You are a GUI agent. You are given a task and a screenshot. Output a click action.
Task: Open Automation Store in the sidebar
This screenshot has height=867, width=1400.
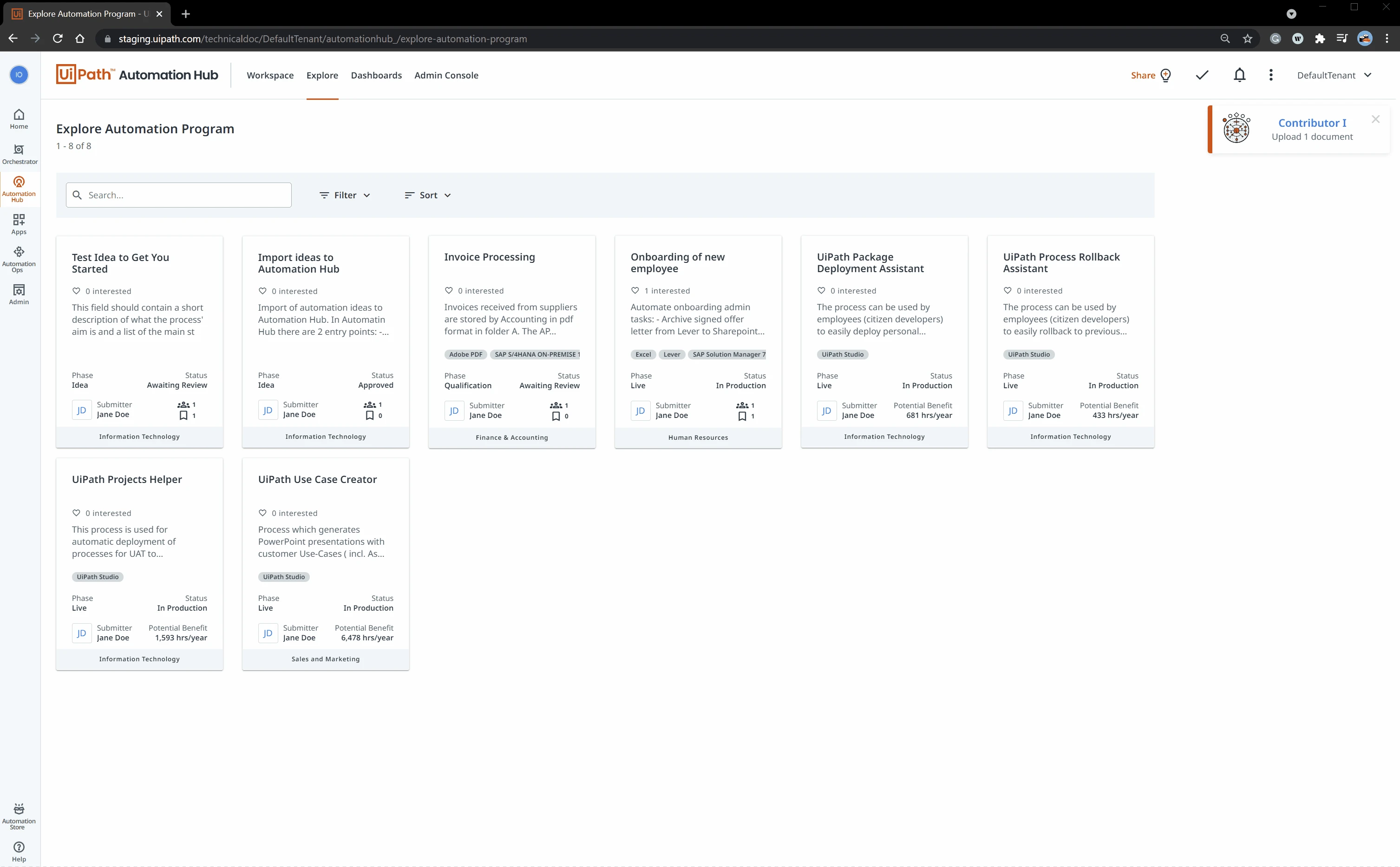[19, 816]
